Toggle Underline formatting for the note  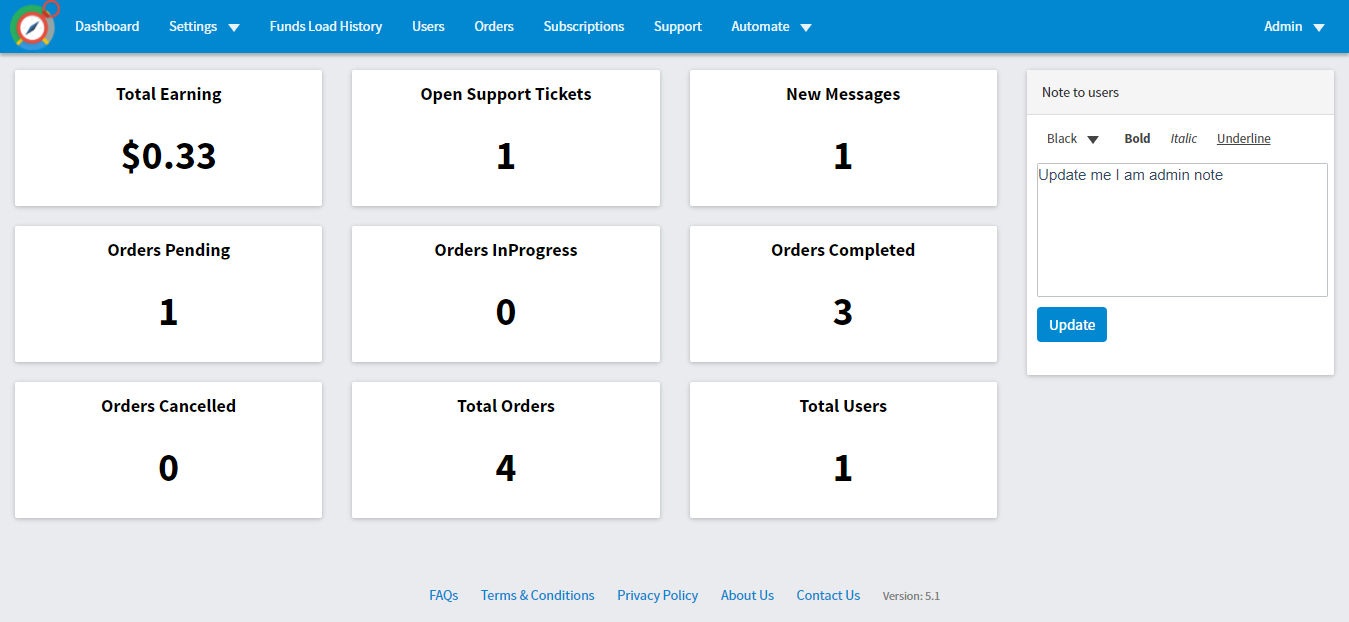click(1243, 139)
